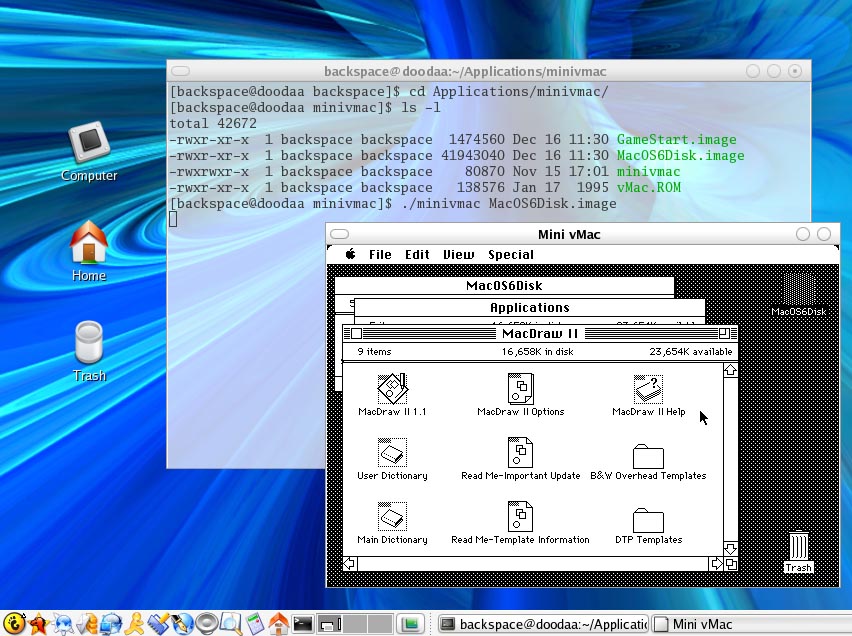
Task: Click the Home folder launcher in taskbar
Action: [x=279, y=623]
